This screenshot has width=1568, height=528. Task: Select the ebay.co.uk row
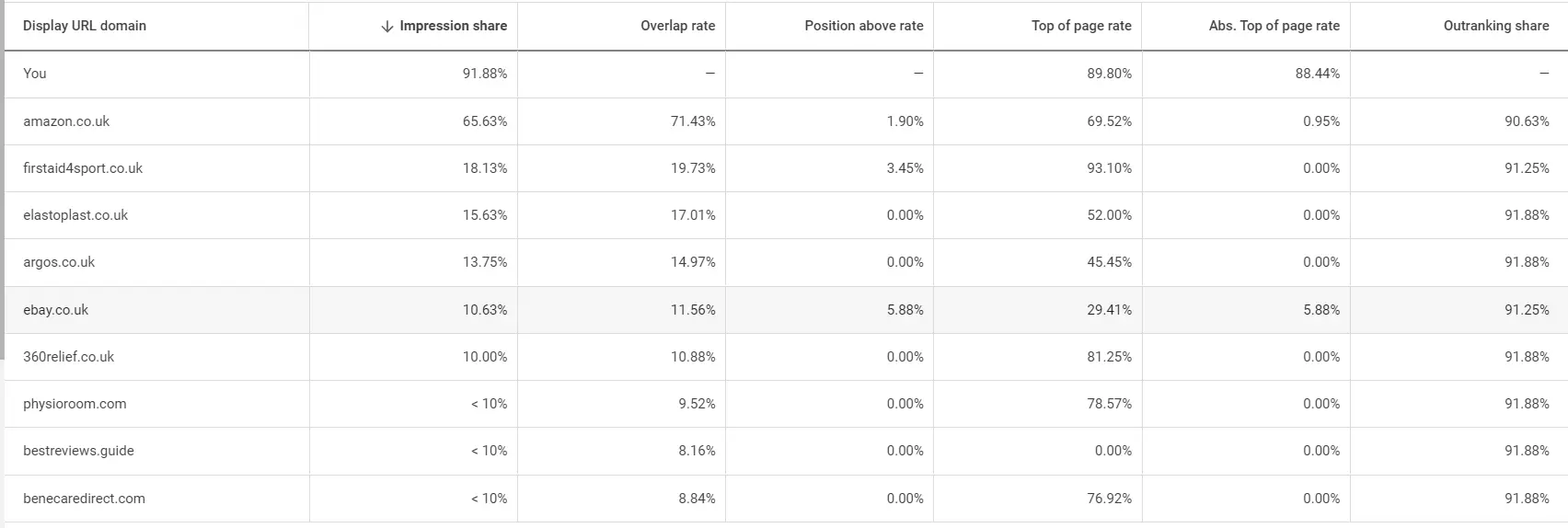pos(56,310)
